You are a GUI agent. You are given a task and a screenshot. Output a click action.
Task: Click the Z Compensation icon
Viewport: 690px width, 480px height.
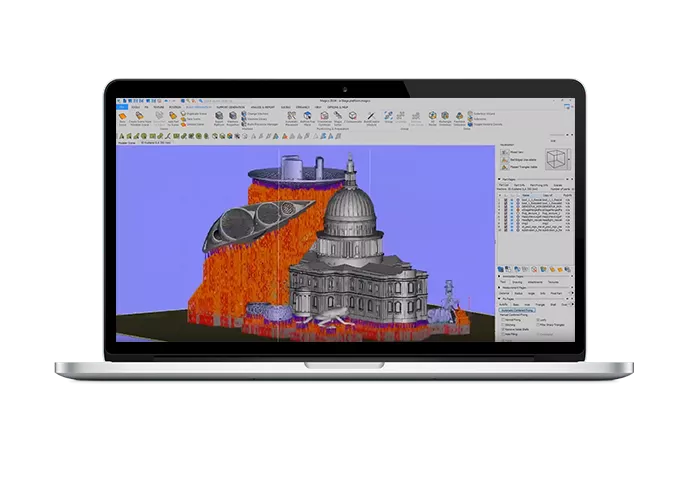(353, 115)
